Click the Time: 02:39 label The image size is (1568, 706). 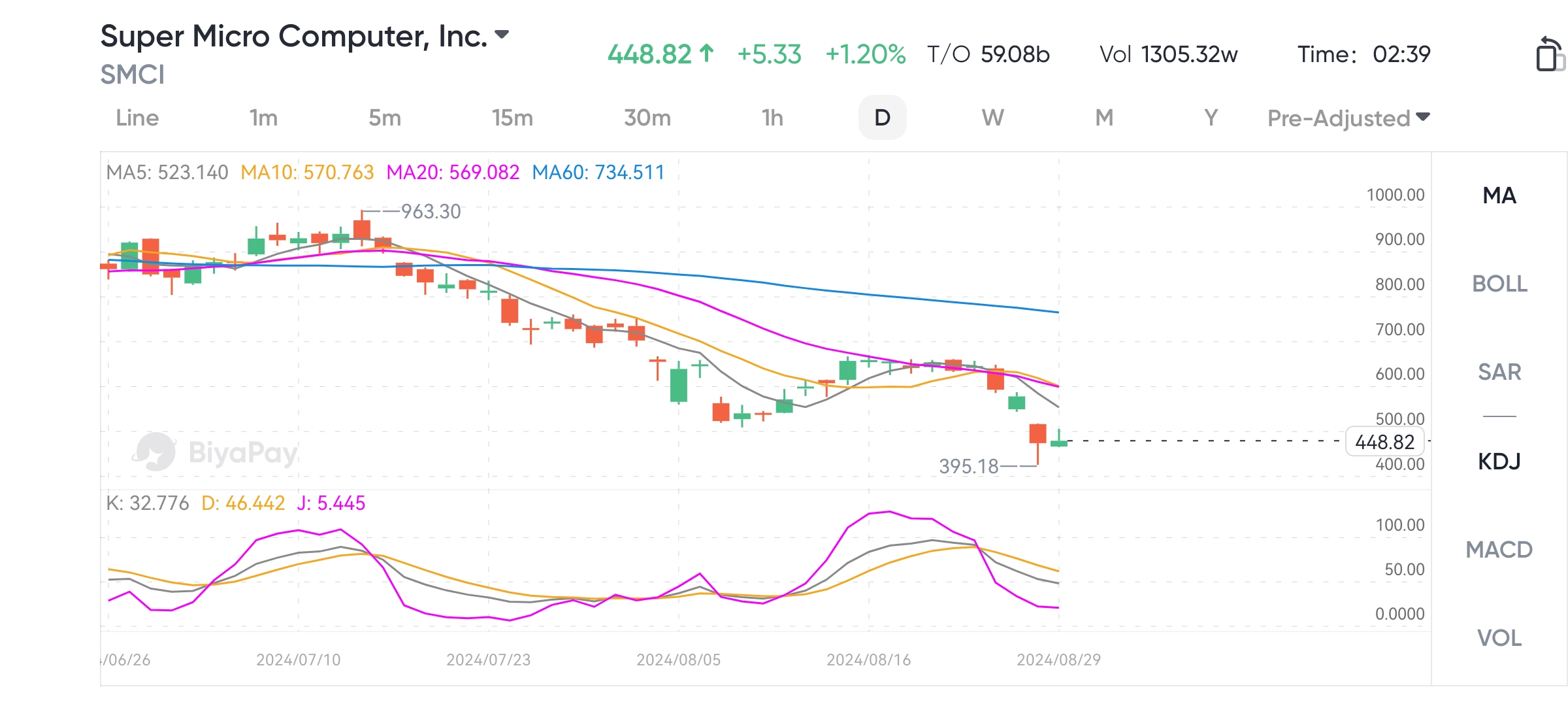[1364, 54]
